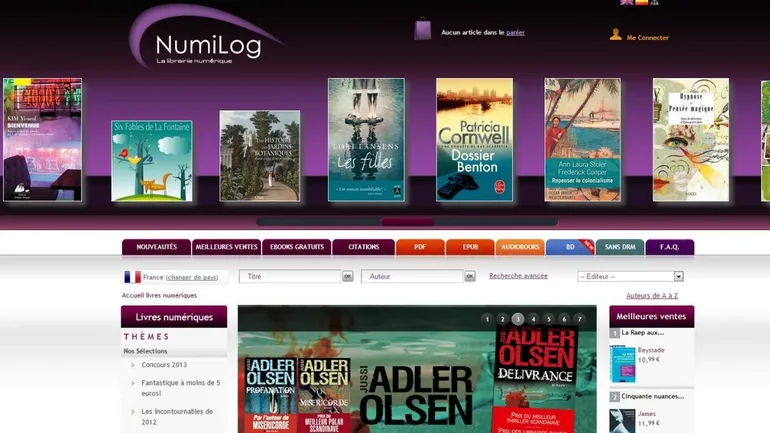770x433 pixels.
Task: Select slide 3 in banner carousel
Action: click(518, 319)
